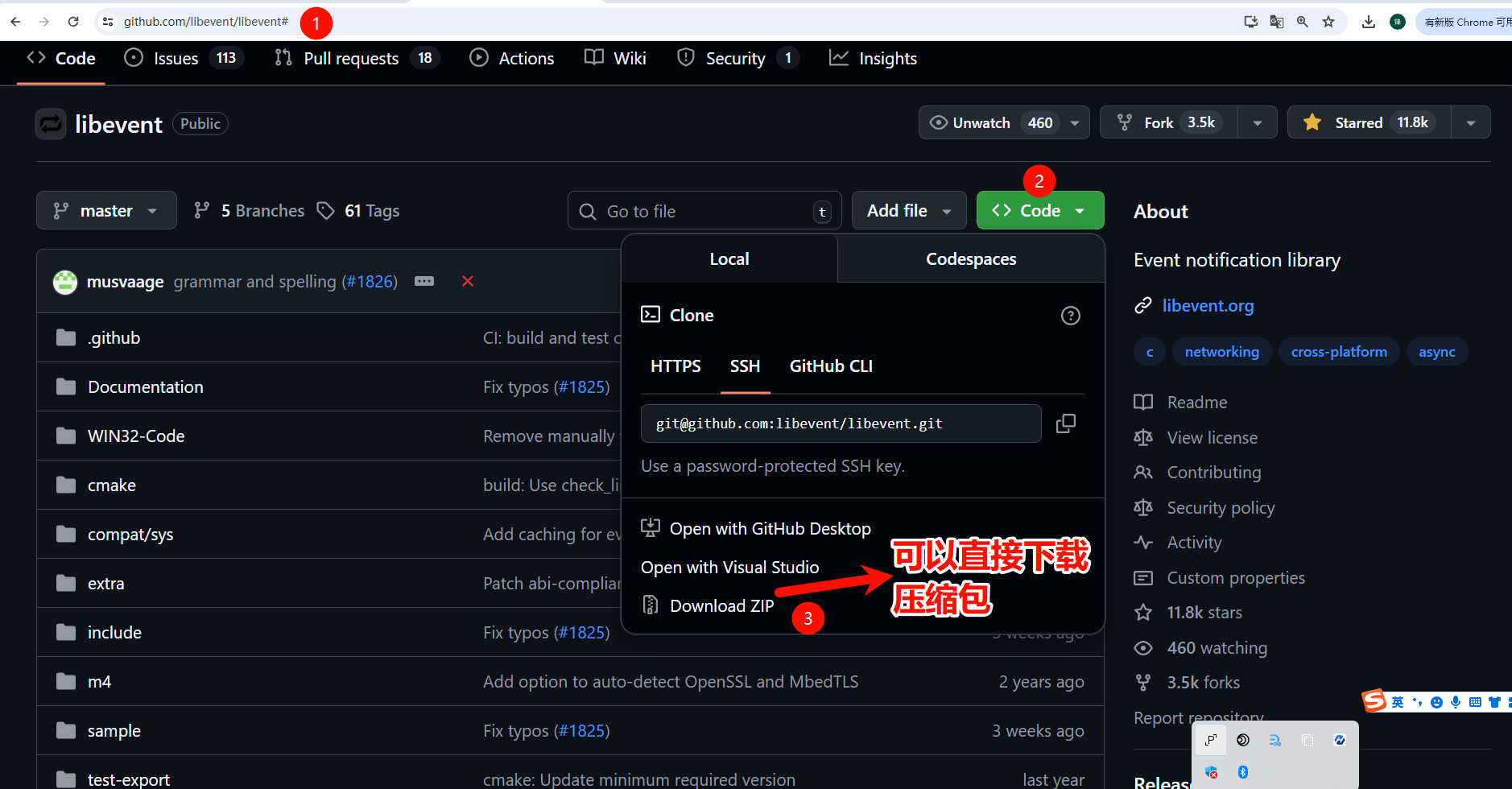Open the Documentation folder
The width and height of the screenshot is (1512, 789).
coord(145,387)
